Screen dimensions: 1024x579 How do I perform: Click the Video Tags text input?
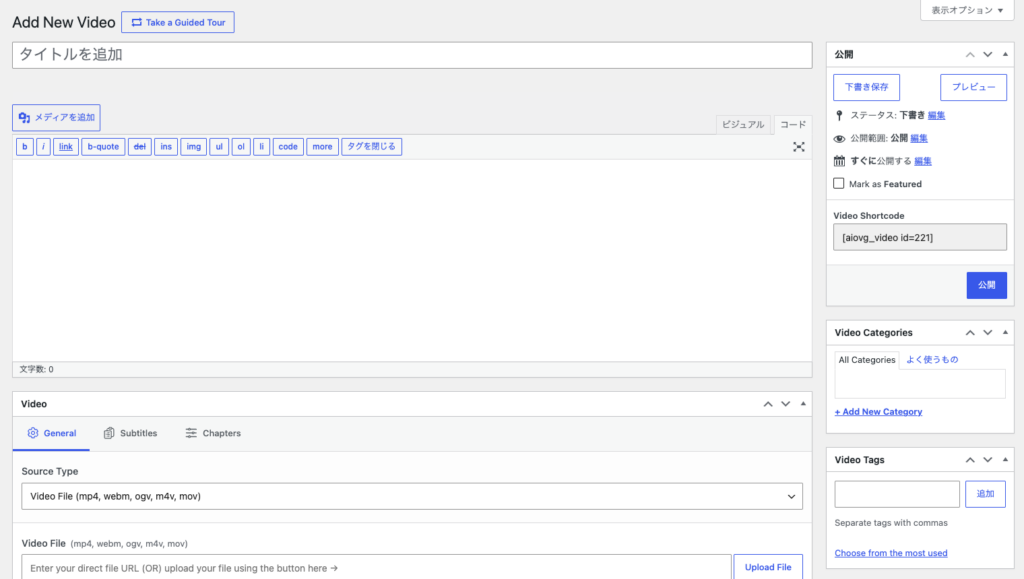pos(897,494)
